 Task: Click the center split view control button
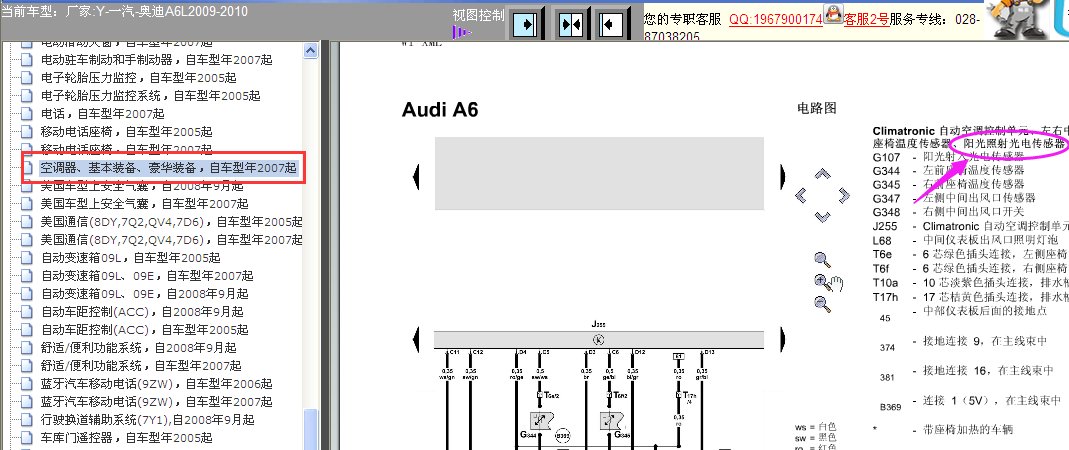coord(569,25)
